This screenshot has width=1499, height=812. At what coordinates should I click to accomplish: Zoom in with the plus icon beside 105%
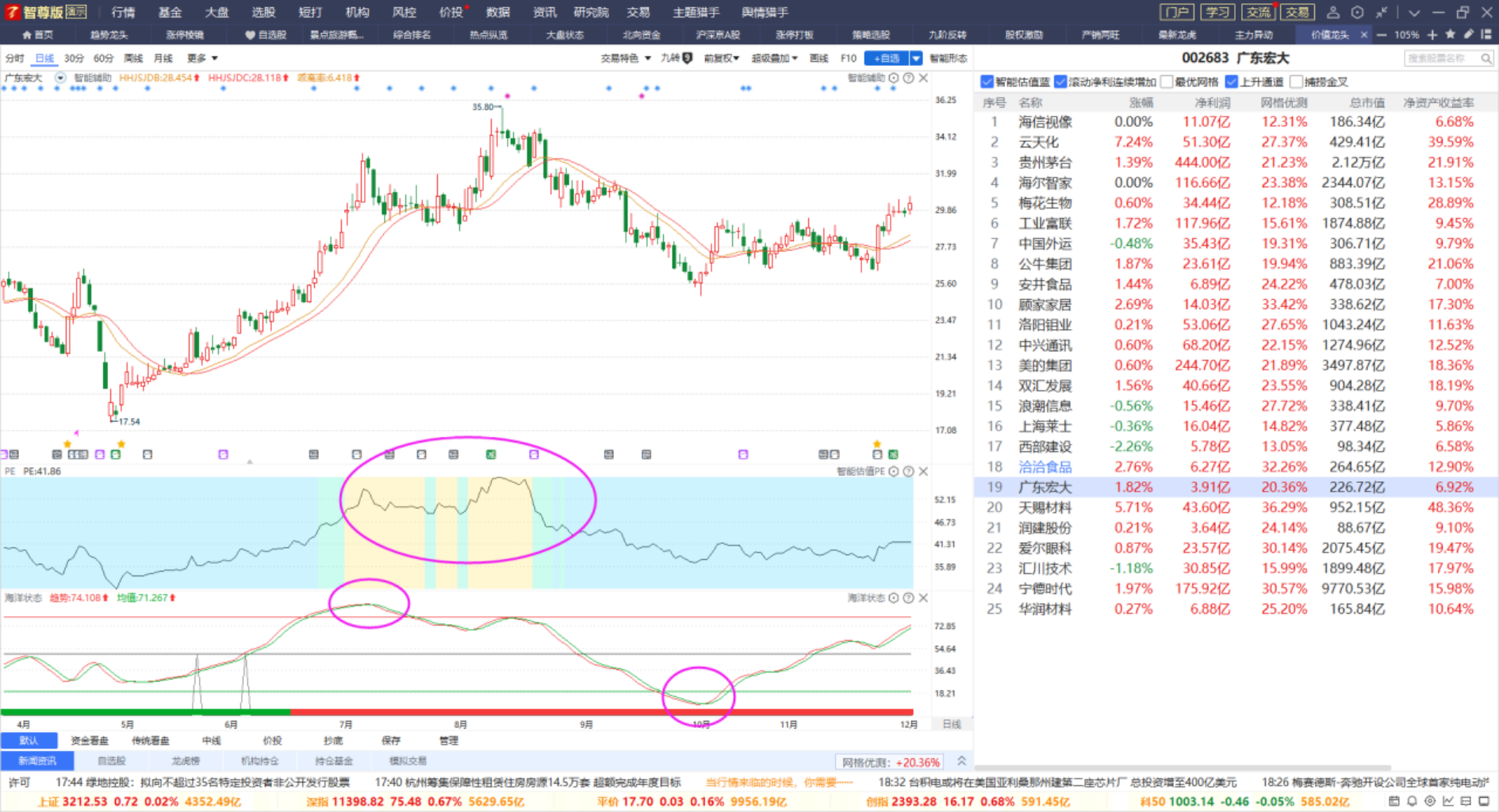click(x=1432, y=35)
